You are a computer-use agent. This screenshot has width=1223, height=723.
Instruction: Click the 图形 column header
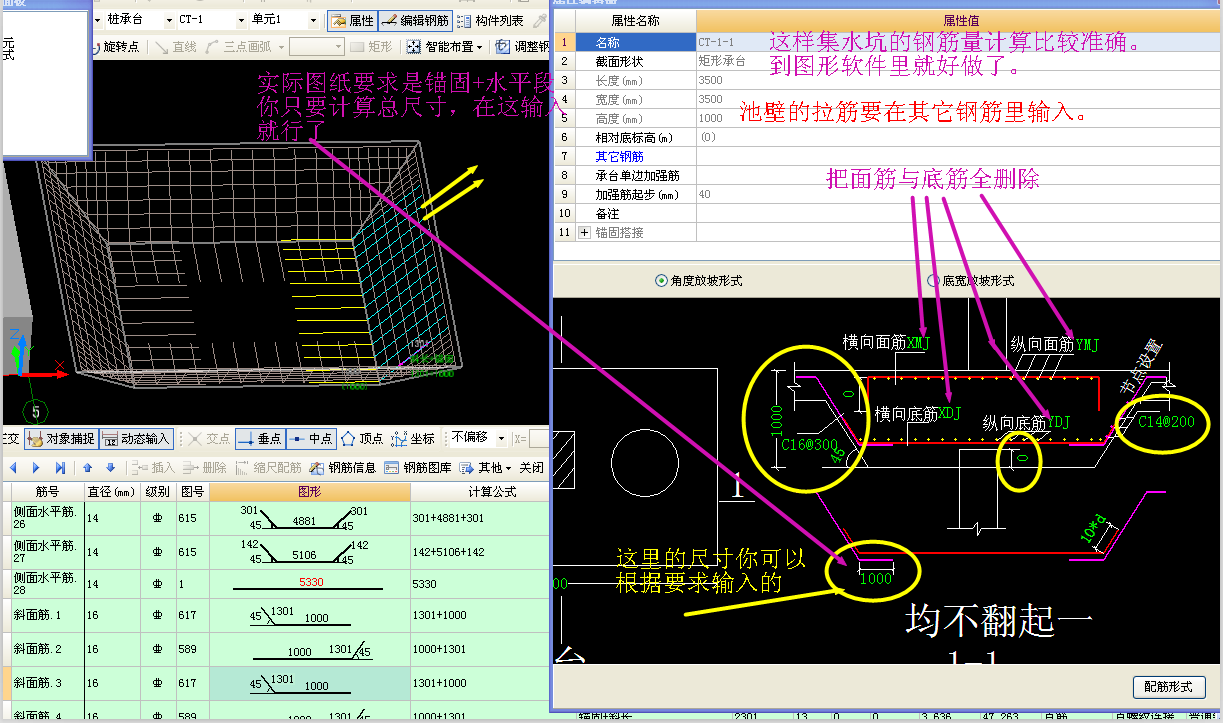(310, 492)
